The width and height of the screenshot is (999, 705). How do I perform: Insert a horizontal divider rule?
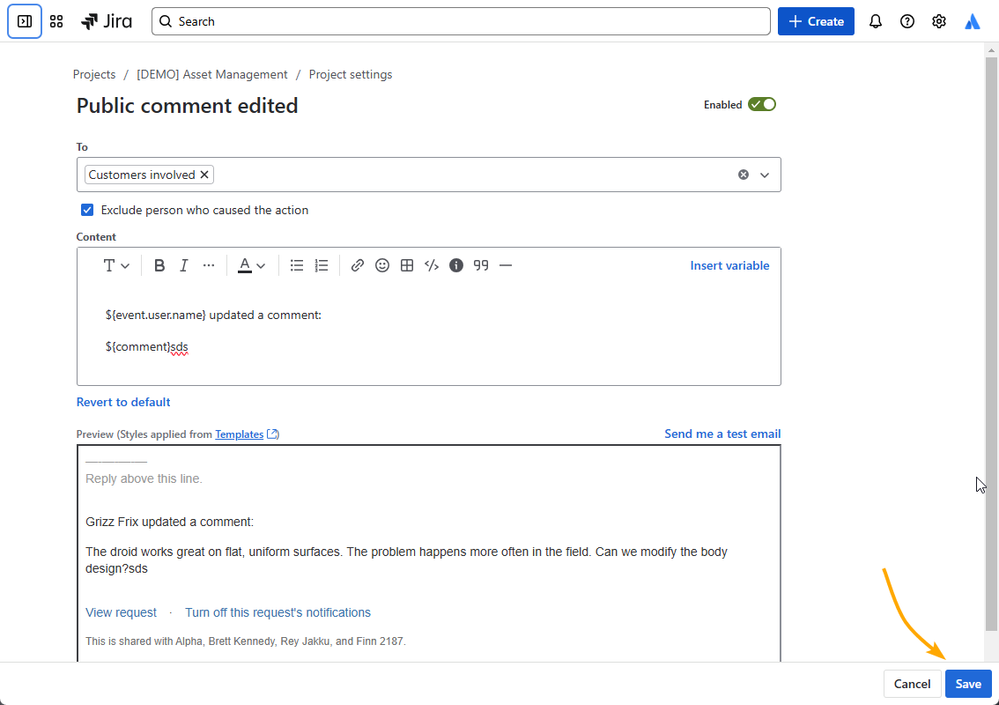click(x=505, y=266)
